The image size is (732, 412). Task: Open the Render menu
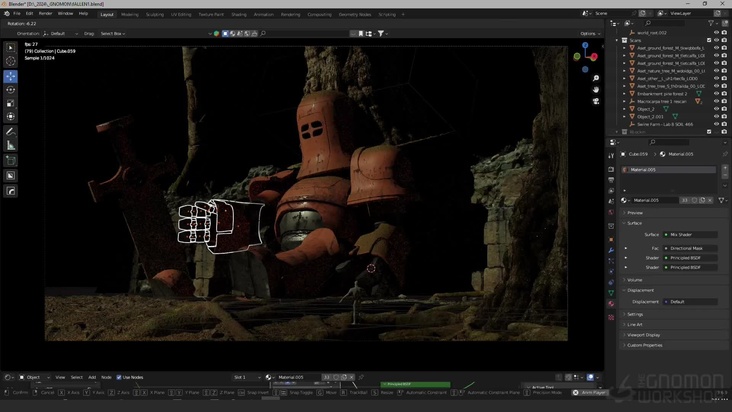pos(45,14)
